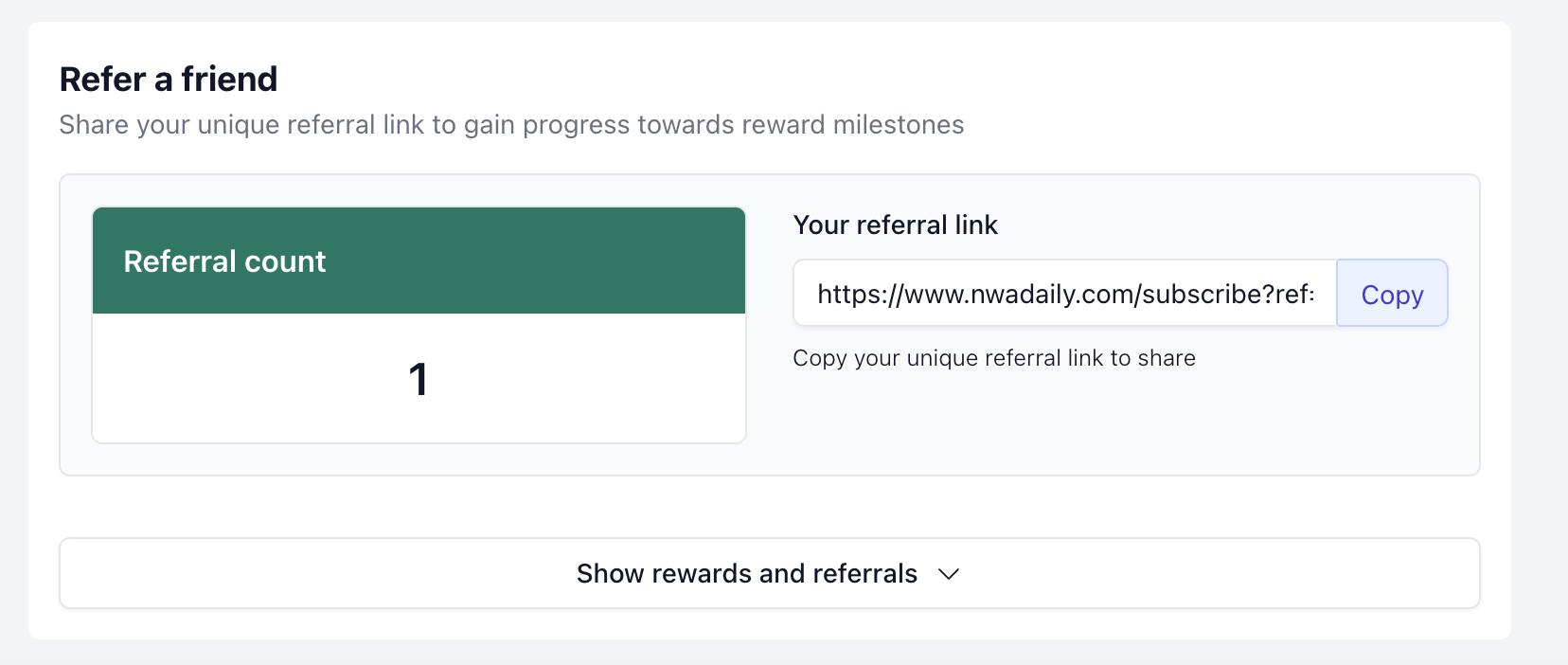
Task: Click the chevron-down arrow beside Show rewards
Action: click(949, 574)
